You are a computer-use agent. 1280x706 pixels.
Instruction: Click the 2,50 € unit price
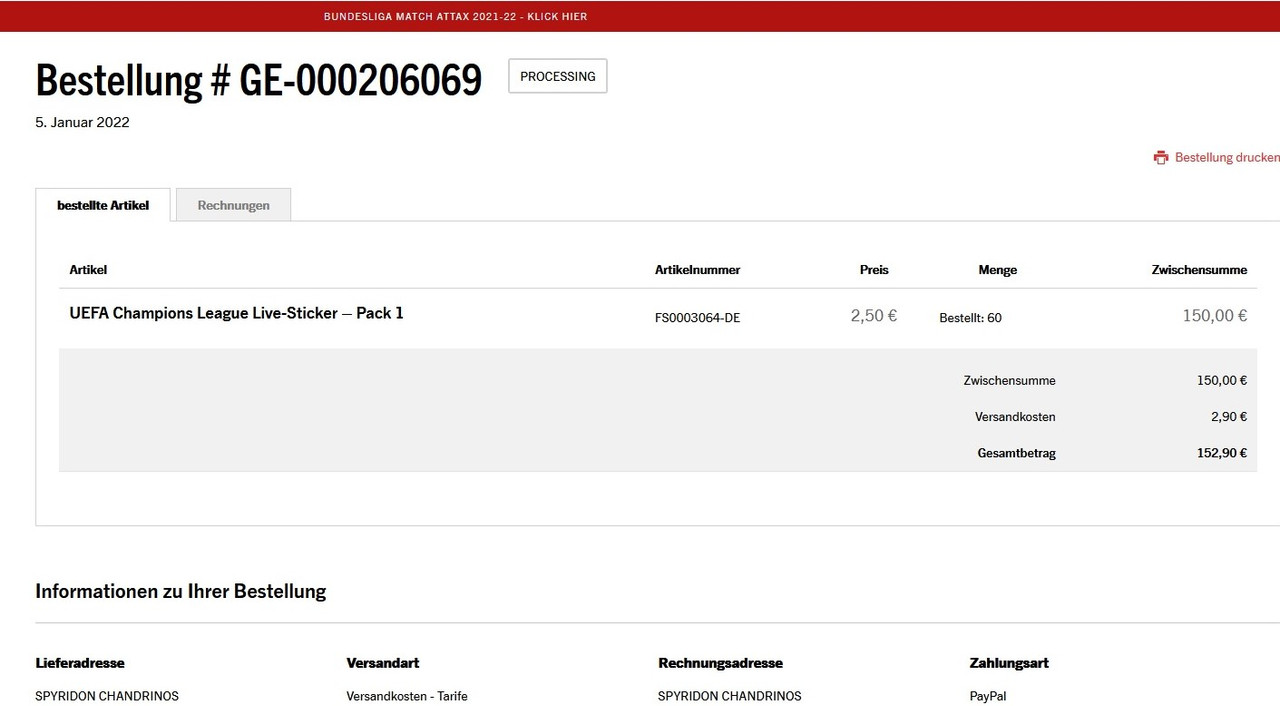click(x=874, y=316)
